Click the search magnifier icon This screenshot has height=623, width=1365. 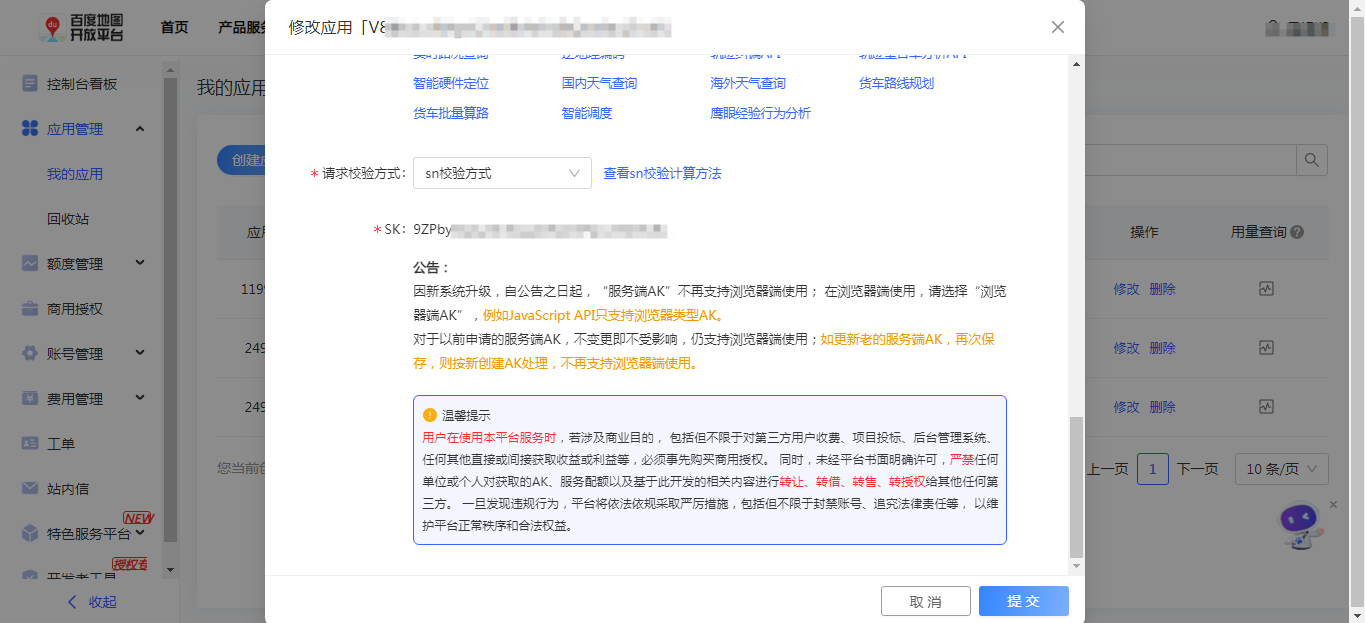point(1311,158)
